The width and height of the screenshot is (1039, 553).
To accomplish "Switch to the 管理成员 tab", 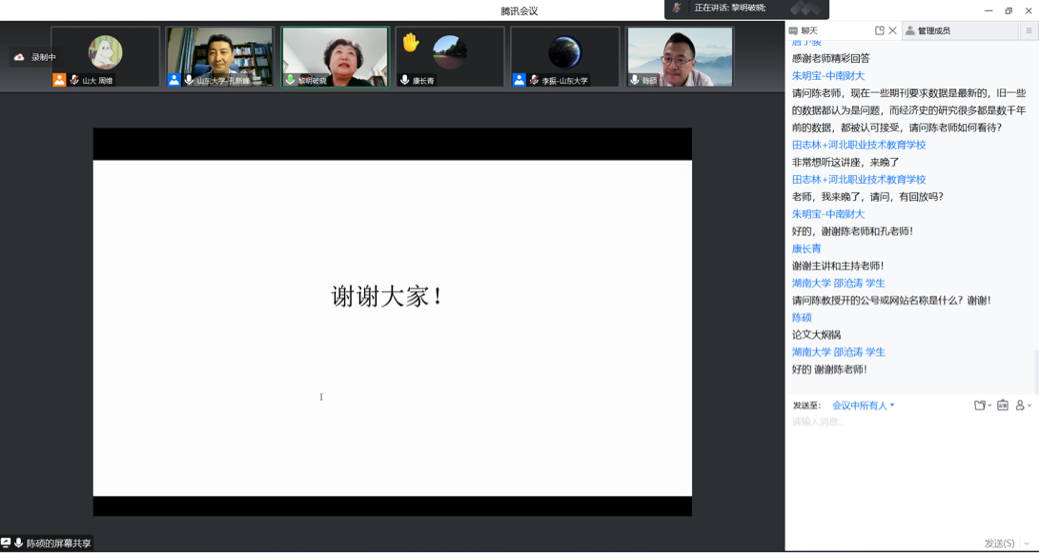I will (934, 31).
